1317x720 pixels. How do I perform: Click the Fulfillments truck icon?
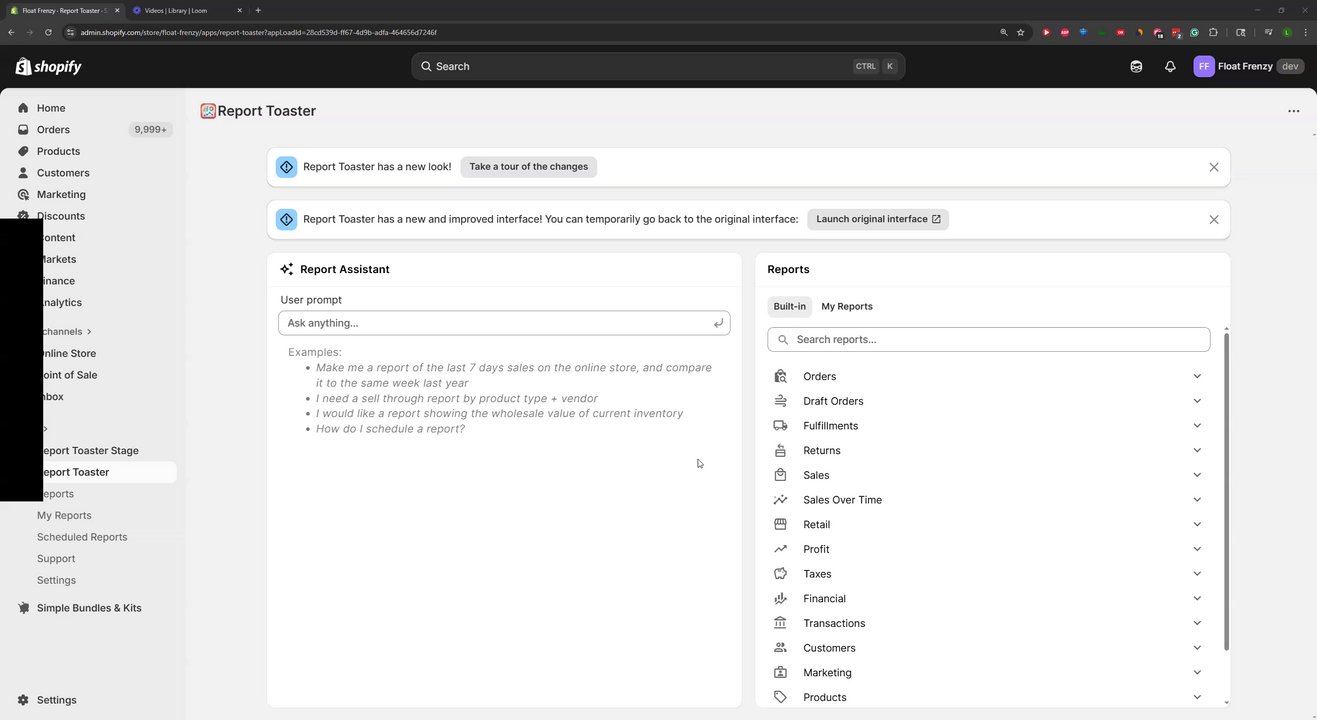[781, 426]
